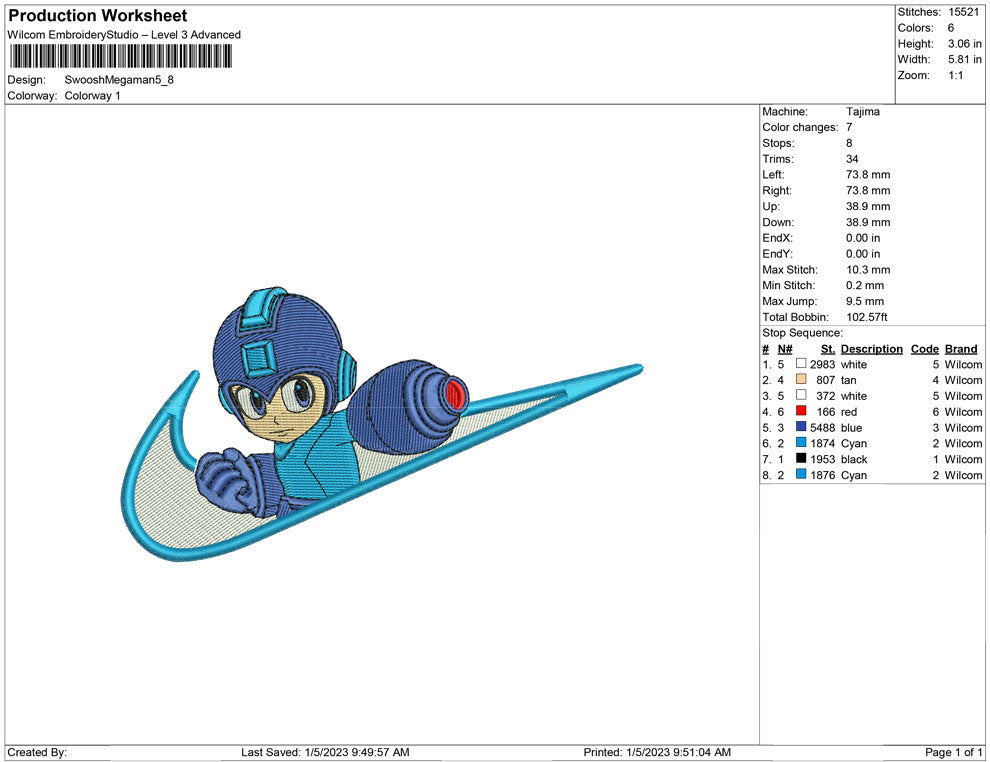Click the 'tan' description text
Viewport: 990px width, 762px height.
click(x=849, y=380)
